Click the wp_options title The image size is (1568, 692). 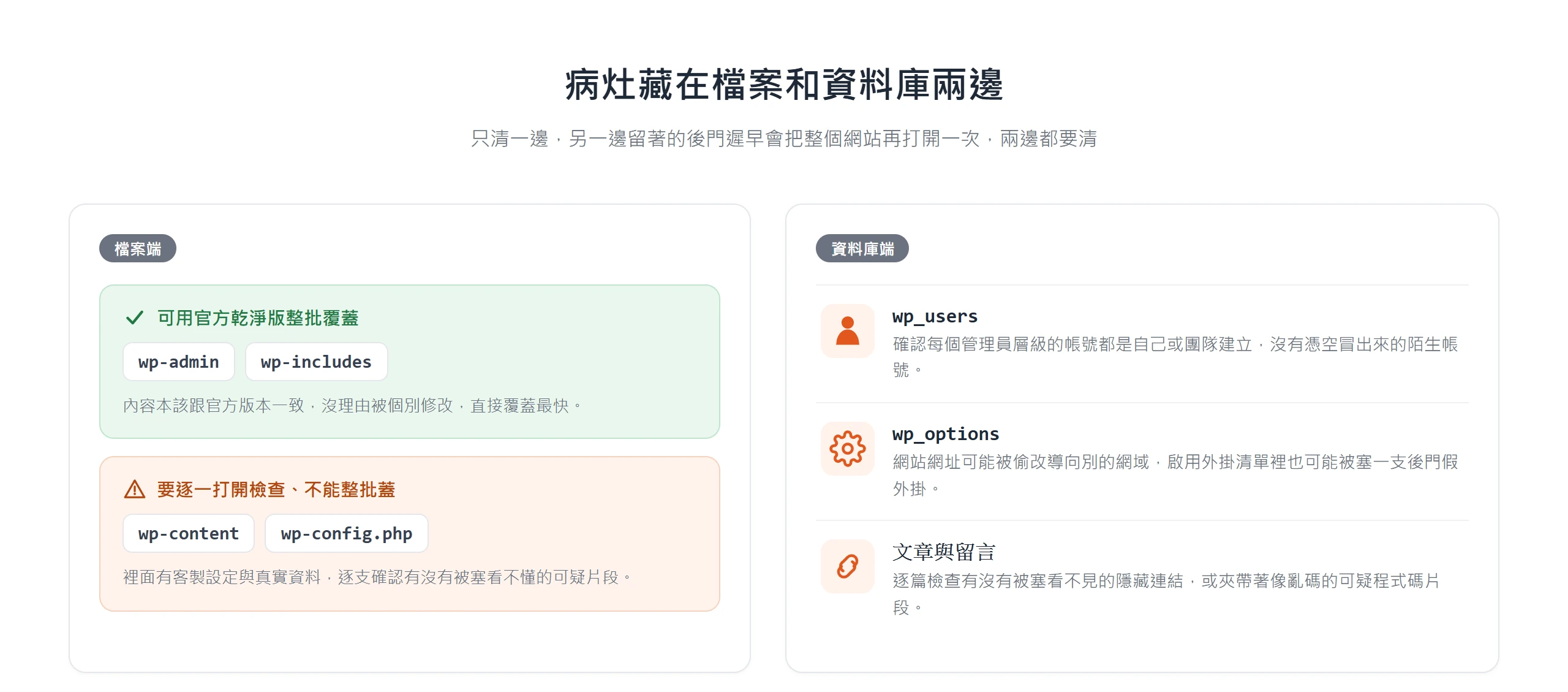946,434
